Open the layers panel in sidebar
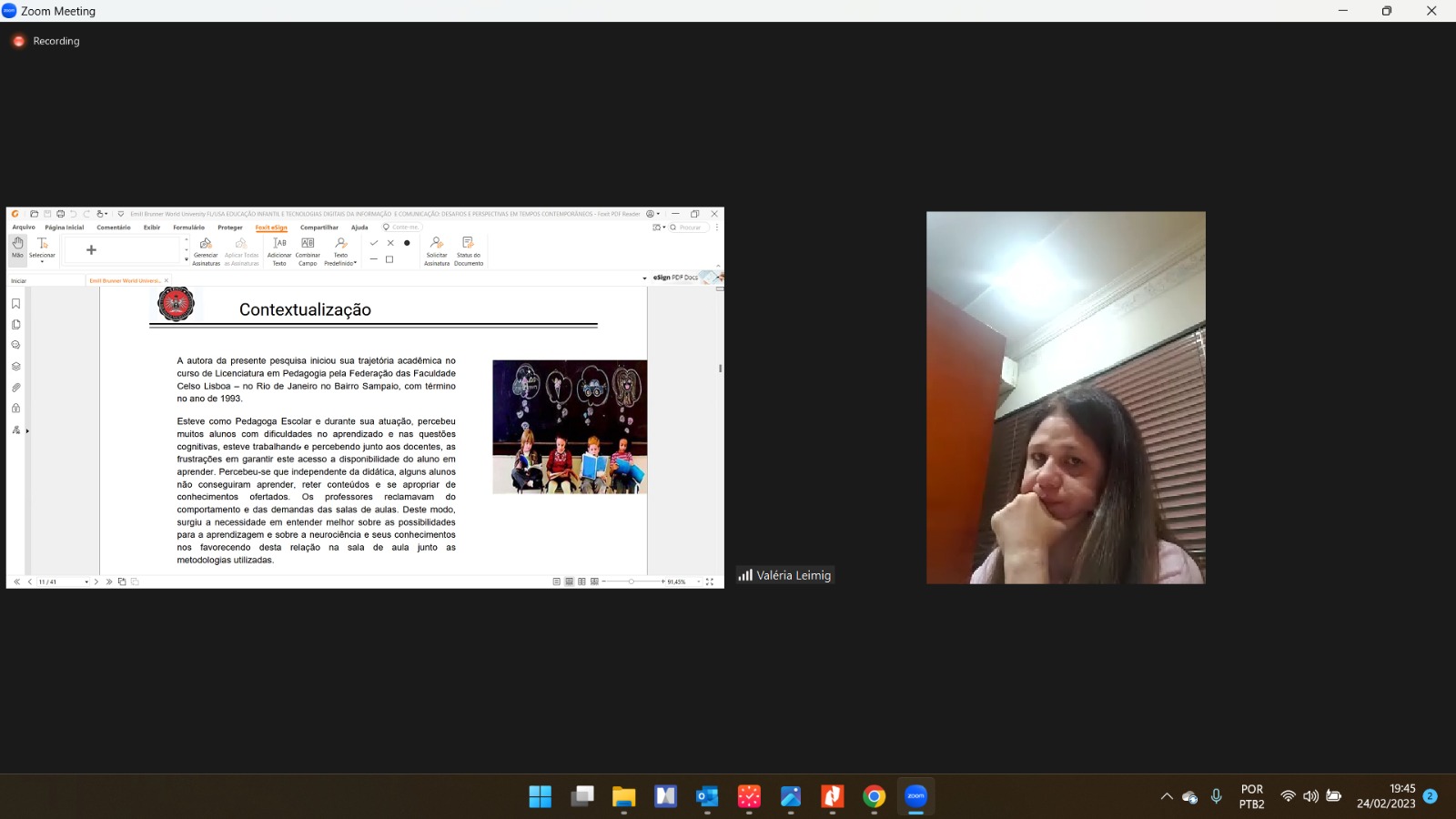The image size is (1456, 819). pos(16,367)
